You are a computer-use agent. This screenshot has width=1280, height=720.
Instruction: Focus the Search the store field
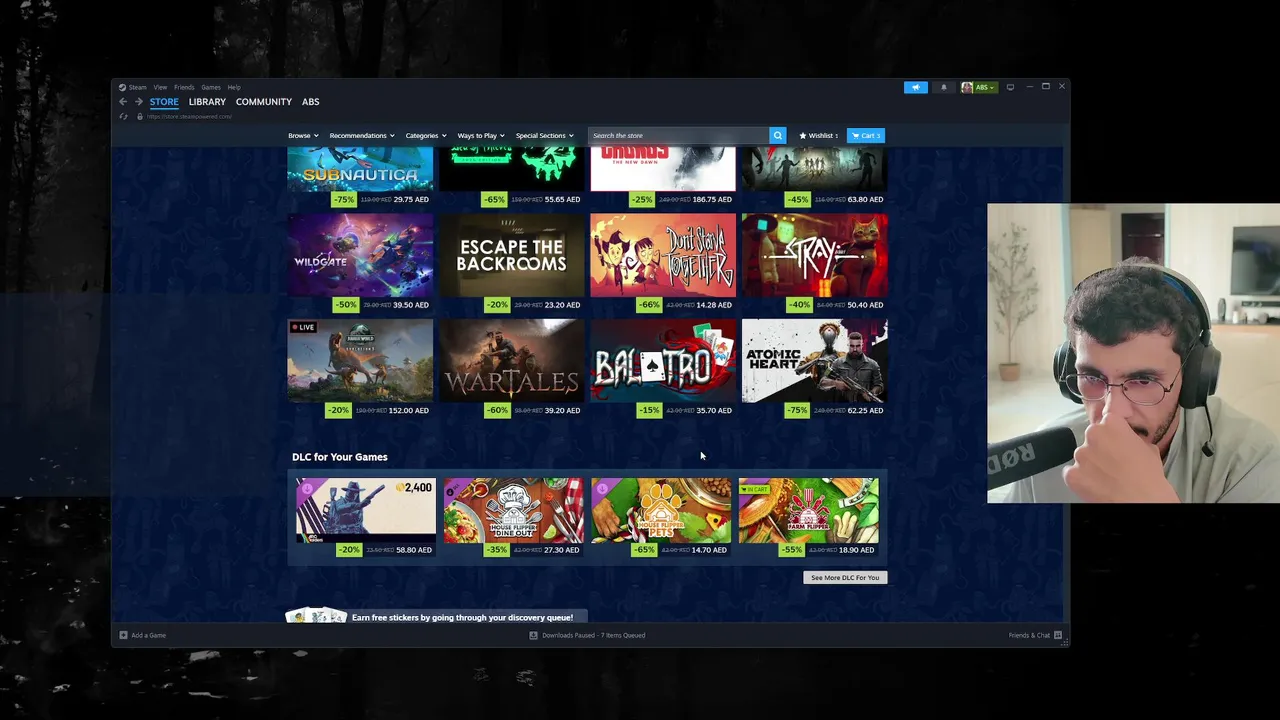click(679, 135)
